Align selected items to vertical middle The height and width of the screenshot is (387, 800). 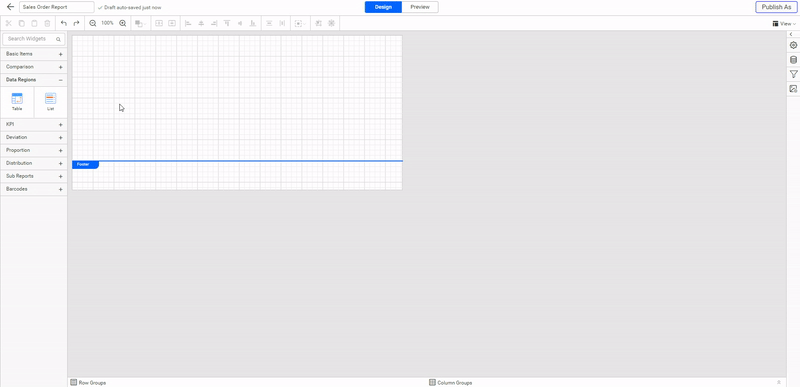240,23
